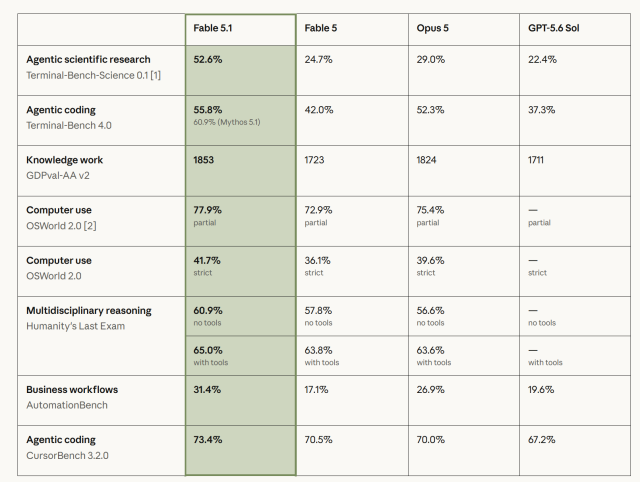Select the Fable 5 column header

click(321, 28)
